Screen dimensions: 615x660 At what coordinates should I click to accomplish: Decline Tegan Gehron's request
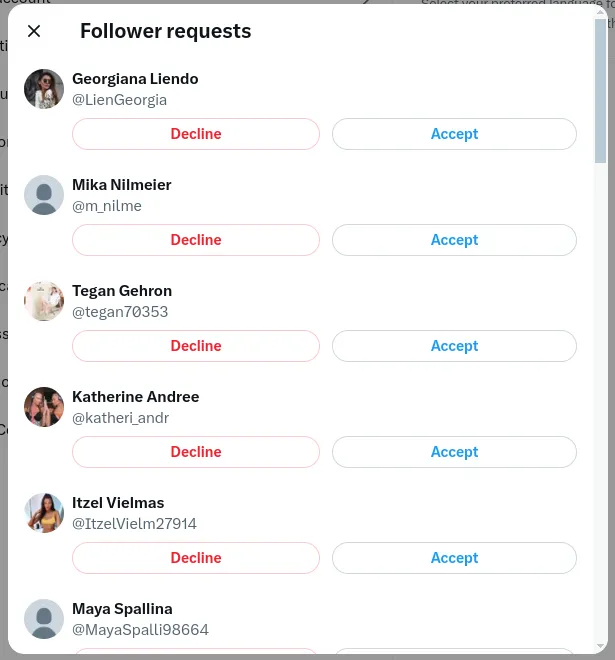pos(196,346)
